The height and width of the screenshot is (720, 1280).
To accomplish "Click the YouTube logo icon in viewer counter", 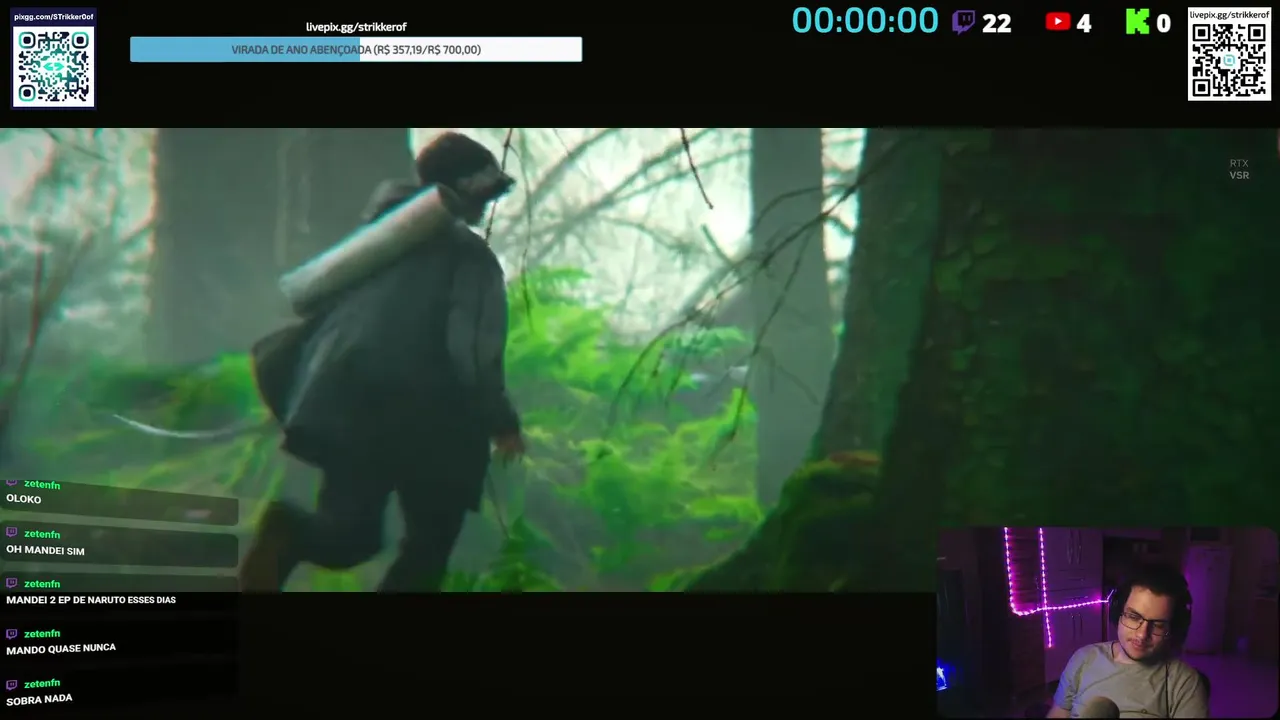I will [1057, 21].
